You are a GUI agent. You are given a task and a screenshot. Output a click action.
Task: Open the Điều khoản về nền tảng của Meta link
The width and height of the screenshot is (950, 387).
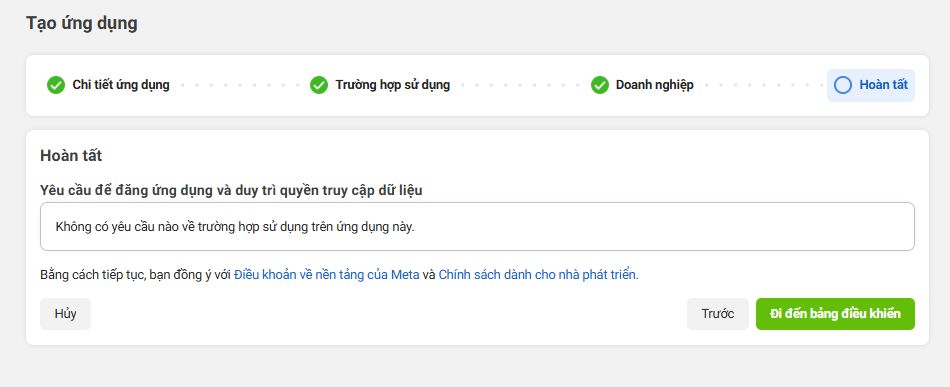[327, 275]
